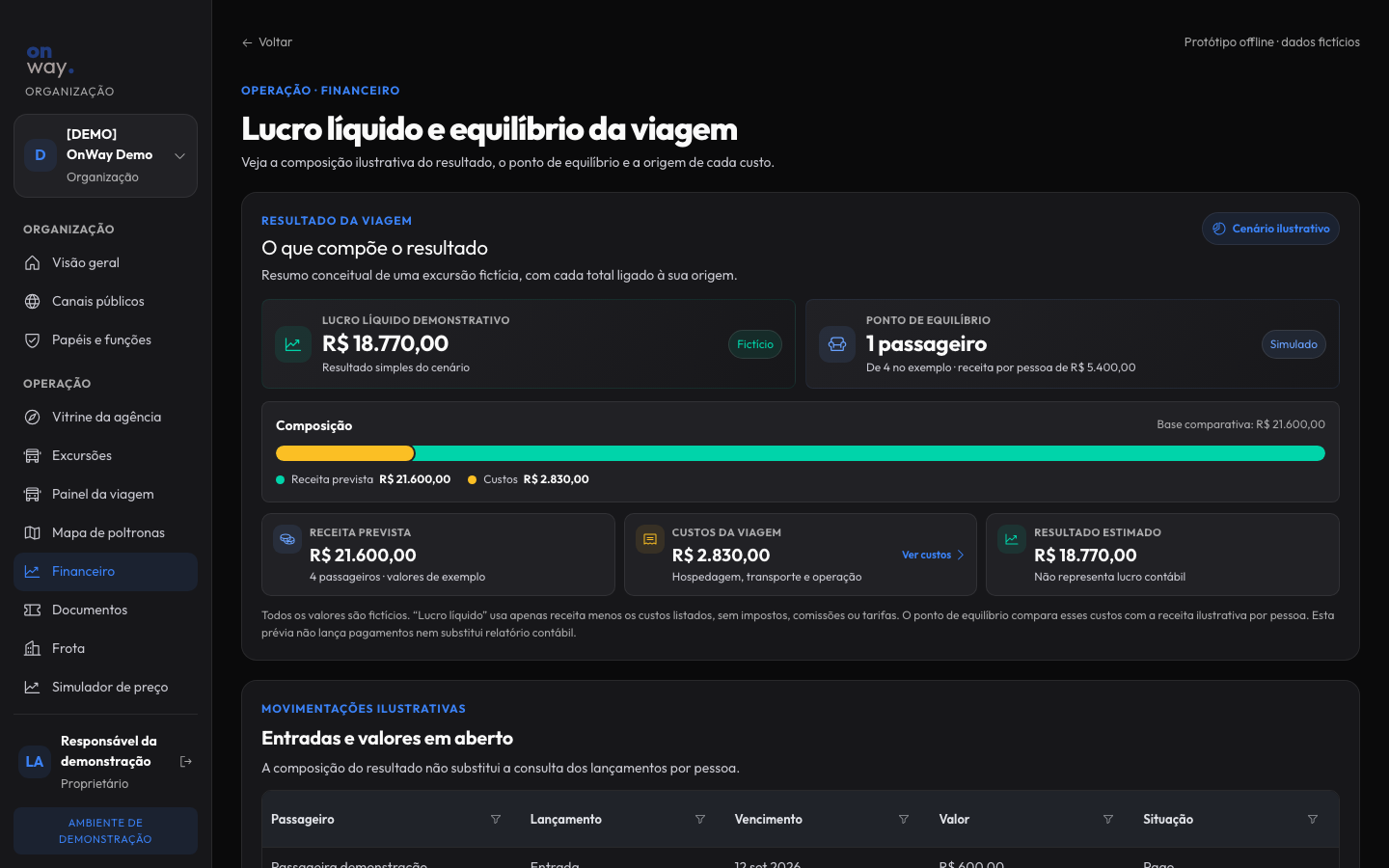Viewport: 1389px width, 868px height.
Task: Go to Excursões menu item
Action: click(x=105, y=455)
